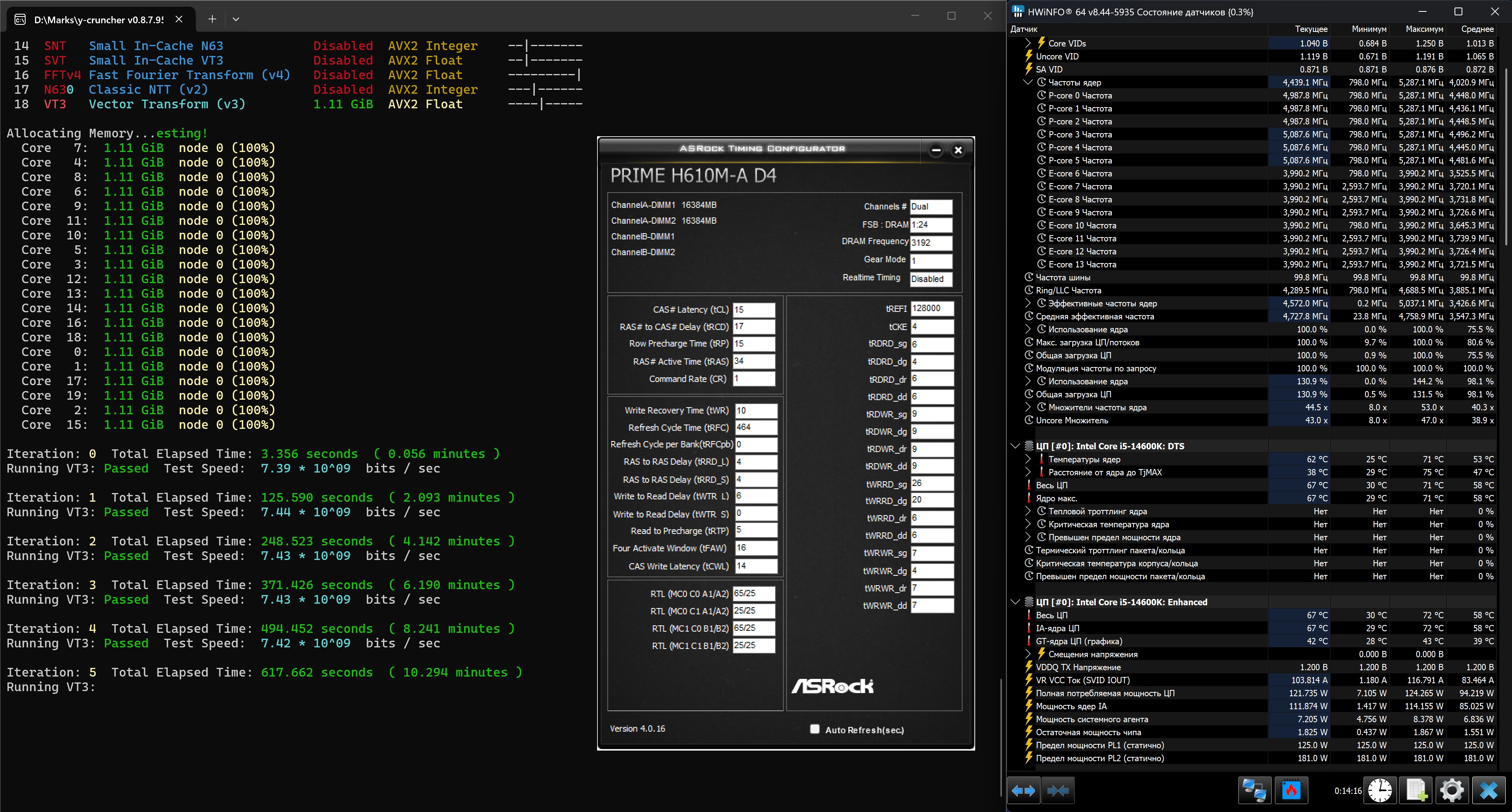The height and width of the screenshot is (812, 1512).
Task: Collapse the Intel Core i5-14600K: Enhanced section
Action: click(1015, 602)
